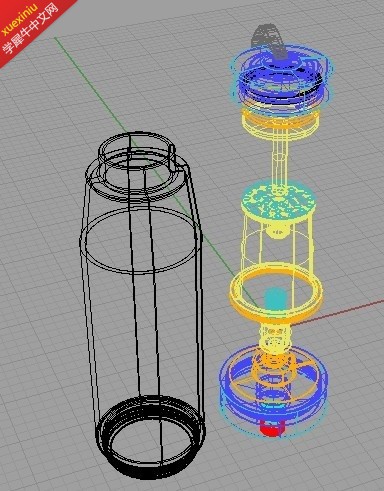Click the red plug beneath the base cap
This screenshot has width=384, height=491.
(271, 429)
